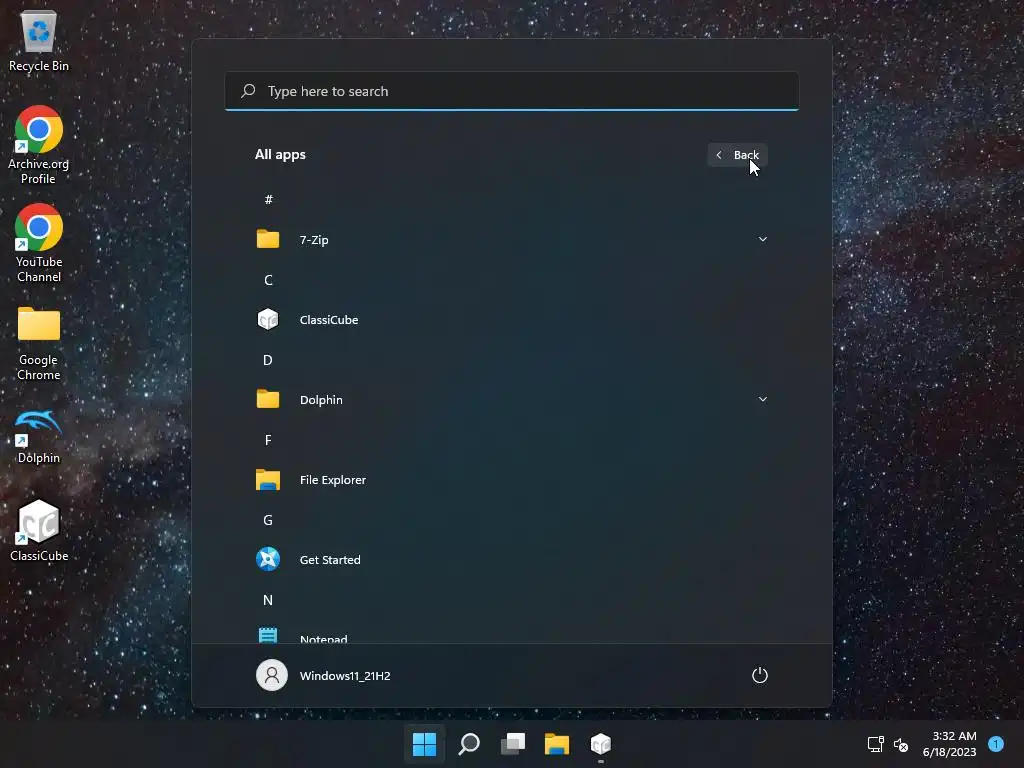Click the Dolphin folder icon in All apps
The height and width of the screenshot is (768, 1024).
pos(268,399)
